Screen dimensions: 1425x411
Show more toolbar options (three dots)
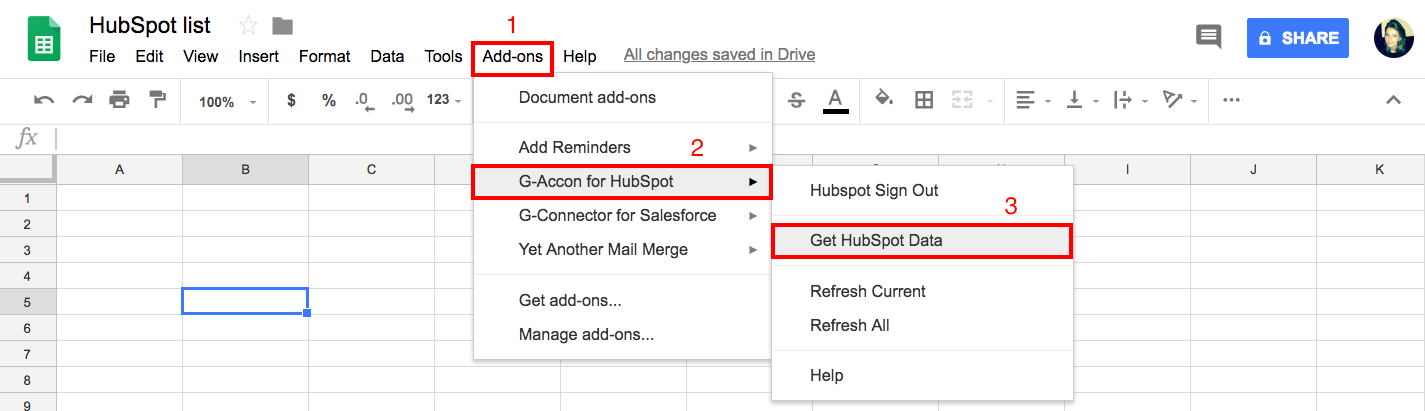[1232, 100]
